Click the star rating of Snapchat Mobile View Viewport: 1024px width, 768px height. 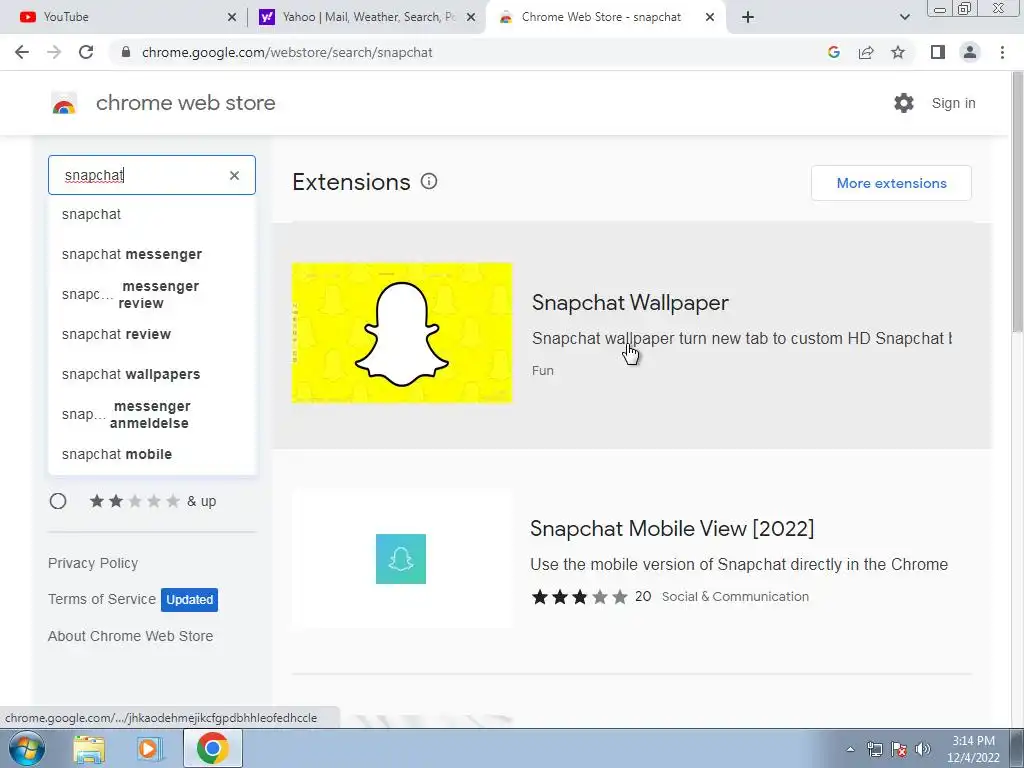pyautogui.click(x=580, y=597)
